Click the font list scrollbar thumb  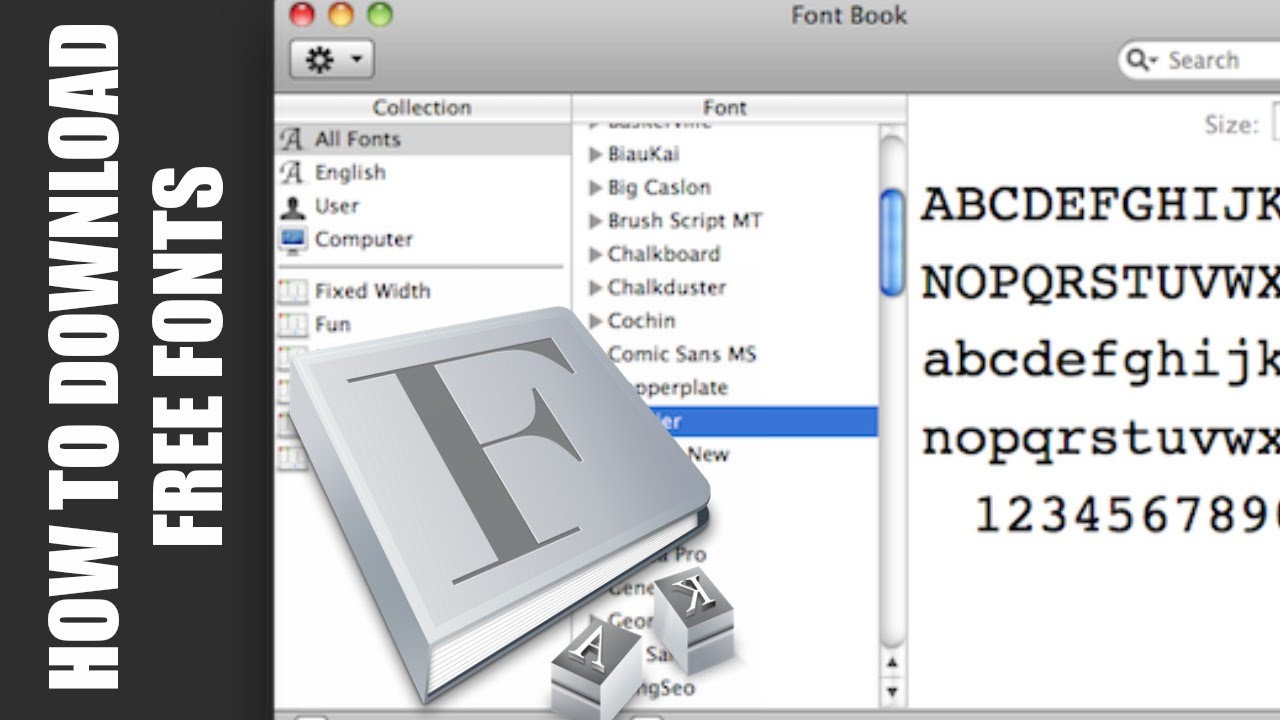pyautogui.click(x=892, y=242)
